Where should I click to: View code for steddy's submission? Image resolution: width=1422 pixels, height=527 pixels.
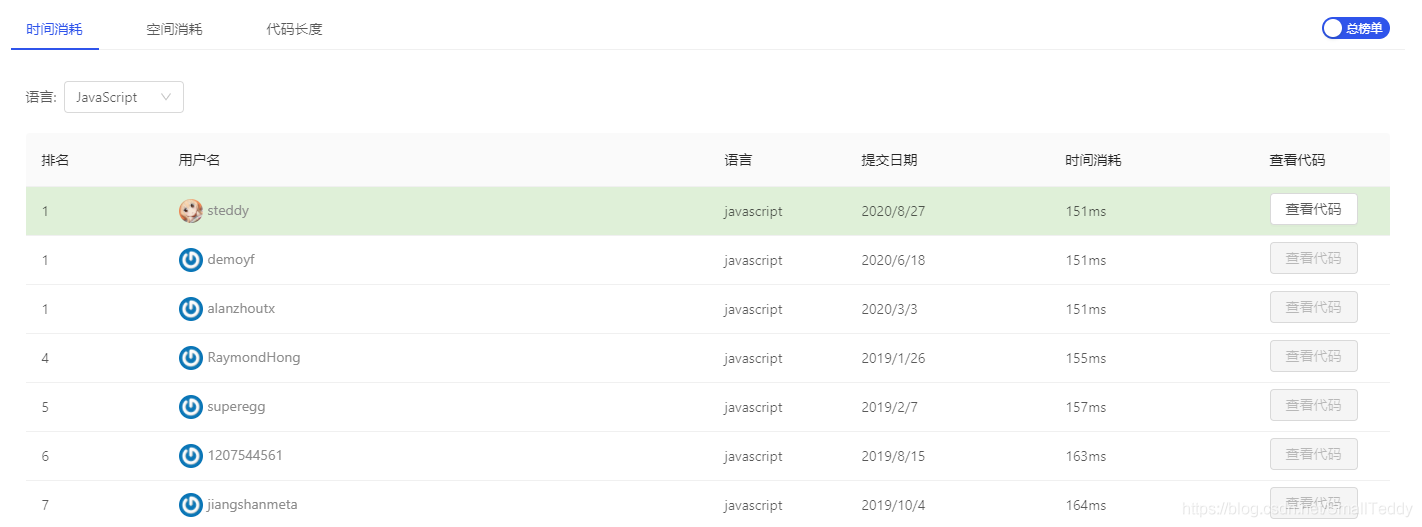click(x=1313, y=209)
